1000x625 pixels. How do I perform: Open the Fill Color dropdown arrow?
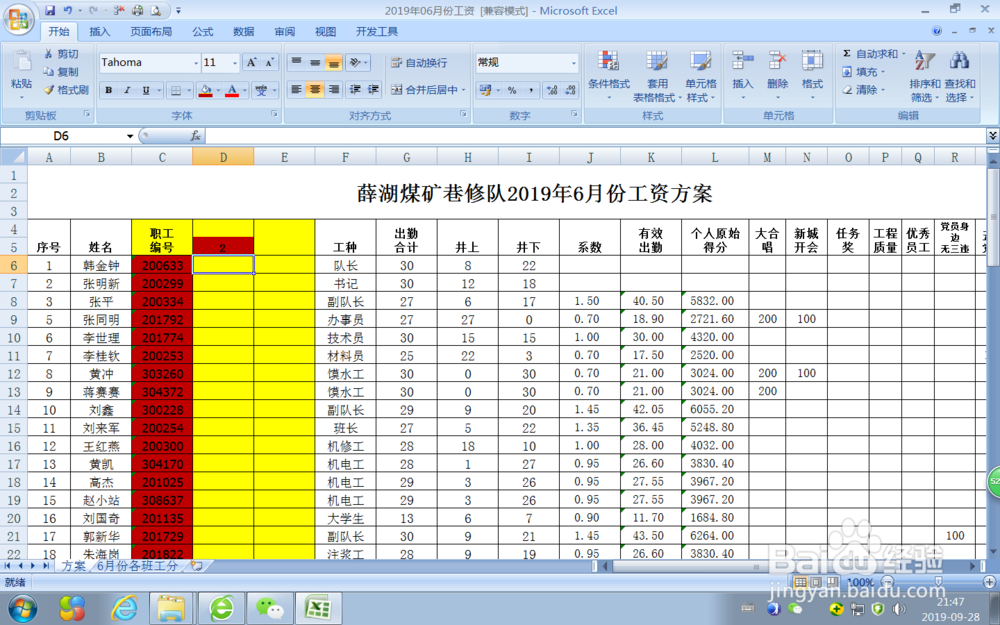tap(216, 89)
